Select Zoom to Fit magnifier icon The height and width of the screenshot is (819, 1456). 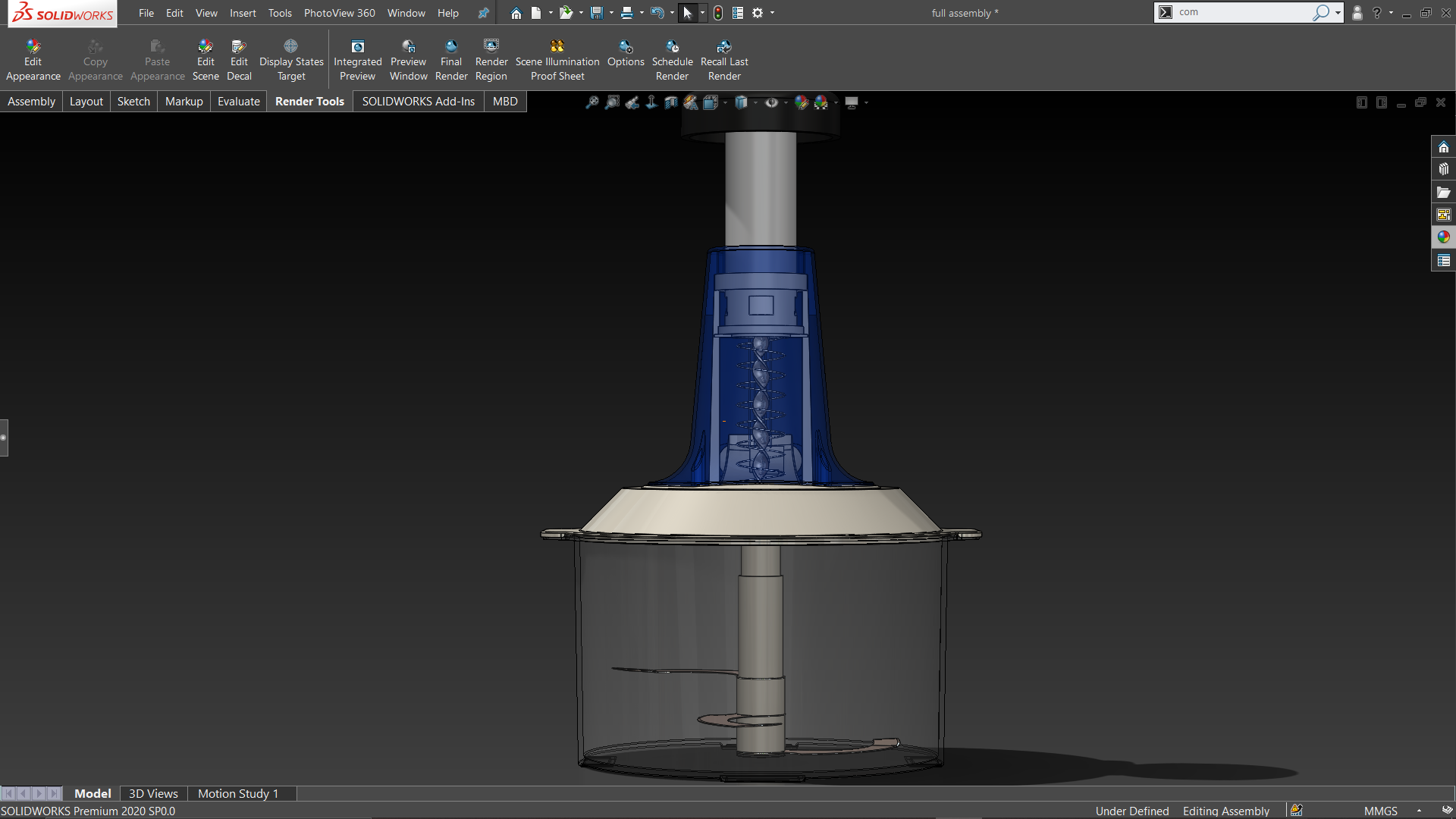tap(592, 102)
